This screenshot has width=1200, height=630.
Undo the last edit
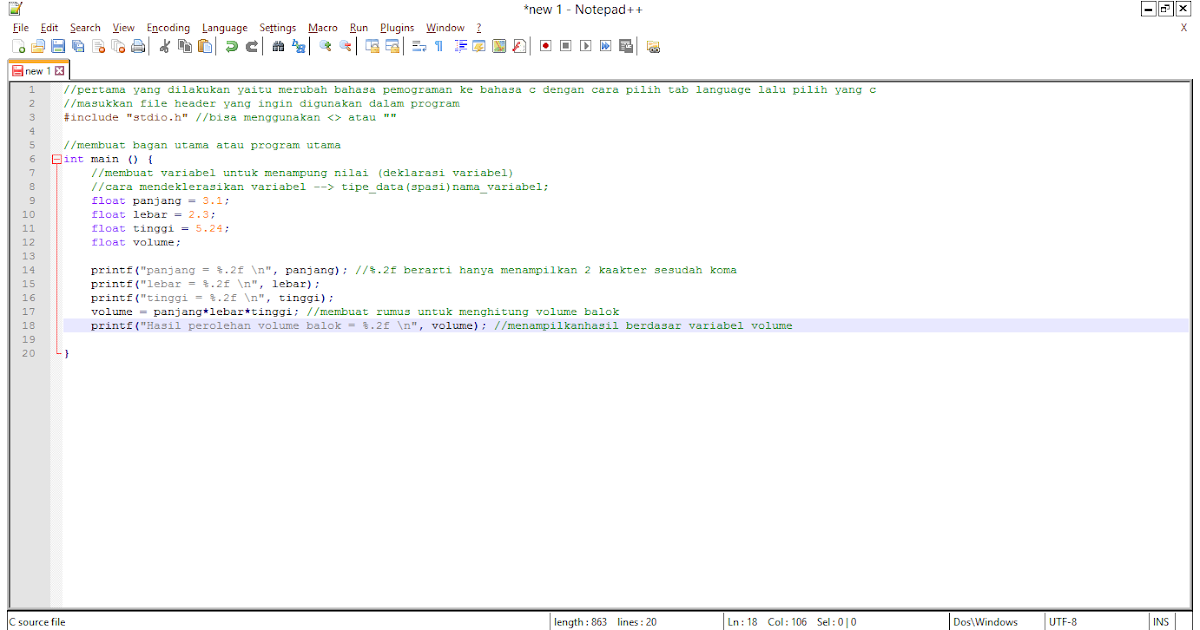(x=232, y=45)
